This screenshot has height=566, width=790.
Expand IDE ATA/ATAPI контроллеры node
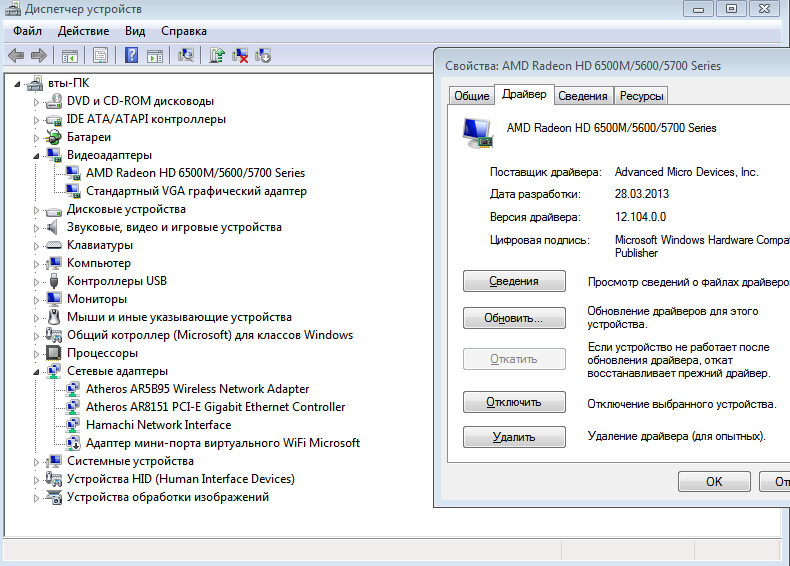tap(36, 120)
